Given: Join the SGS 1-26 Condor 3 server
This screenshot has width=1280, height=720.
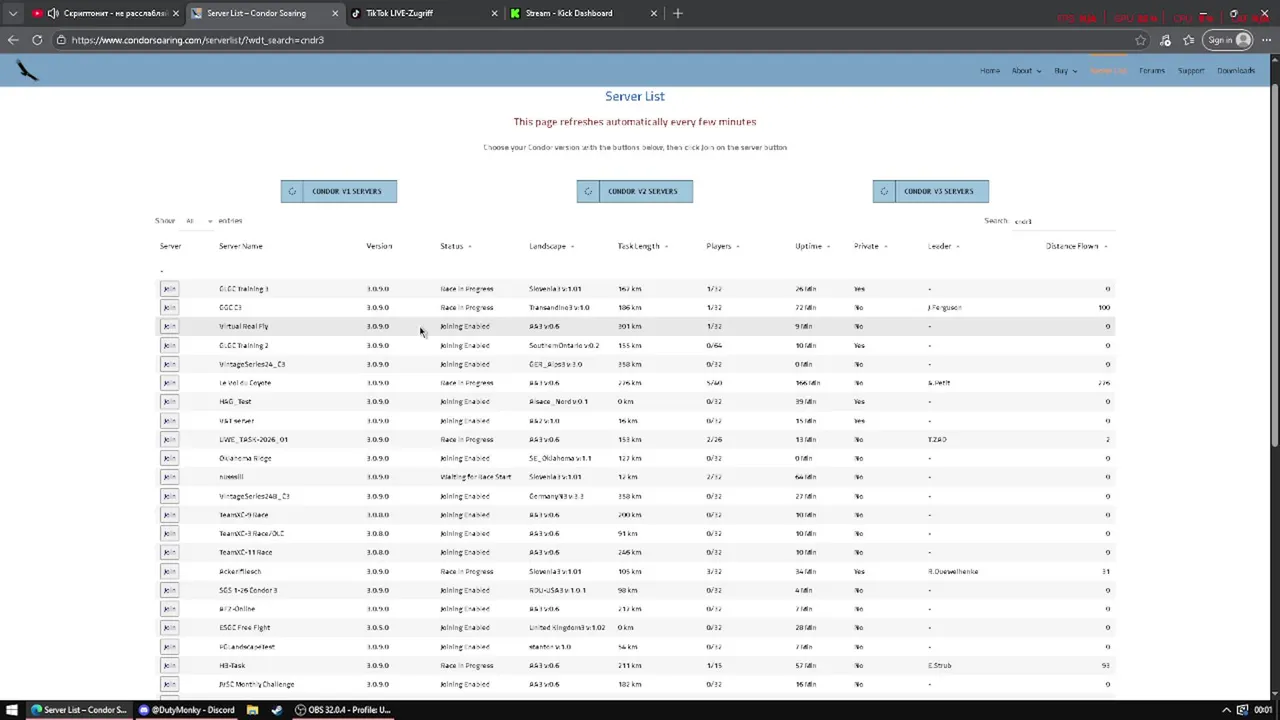Looking at the screenshot, I should tap(169, 590).
